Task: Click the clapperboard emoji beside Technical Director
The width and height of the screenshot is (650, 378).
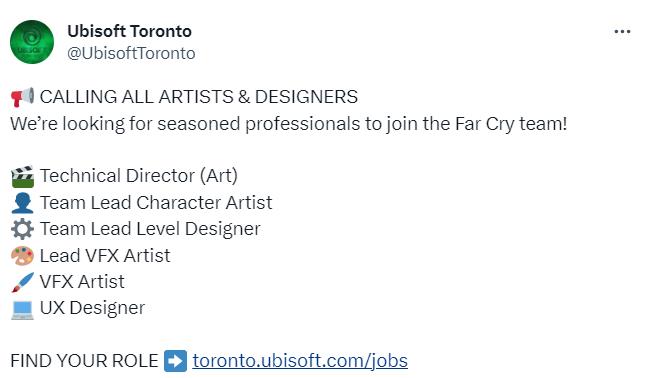Action: click(x=22, y=176)
